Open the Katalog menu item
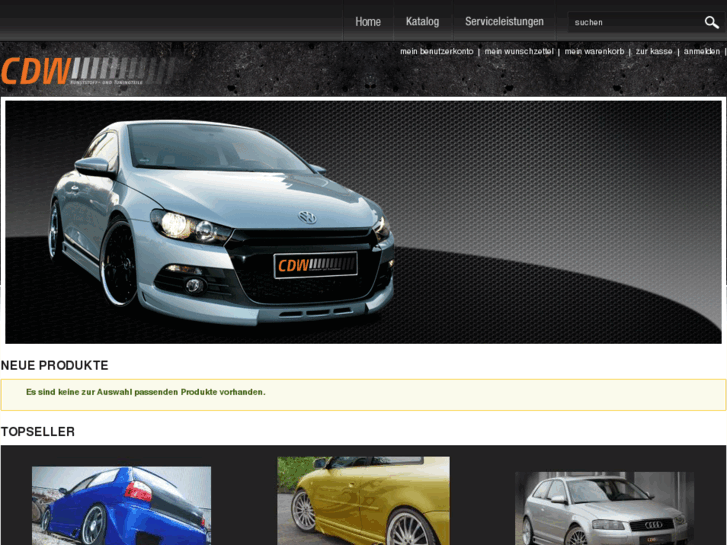 point(422,21)
